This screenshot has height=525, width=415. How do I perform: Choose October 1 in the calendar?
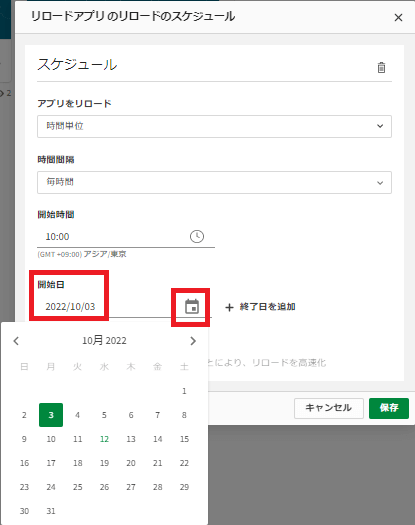coord(184,391)
